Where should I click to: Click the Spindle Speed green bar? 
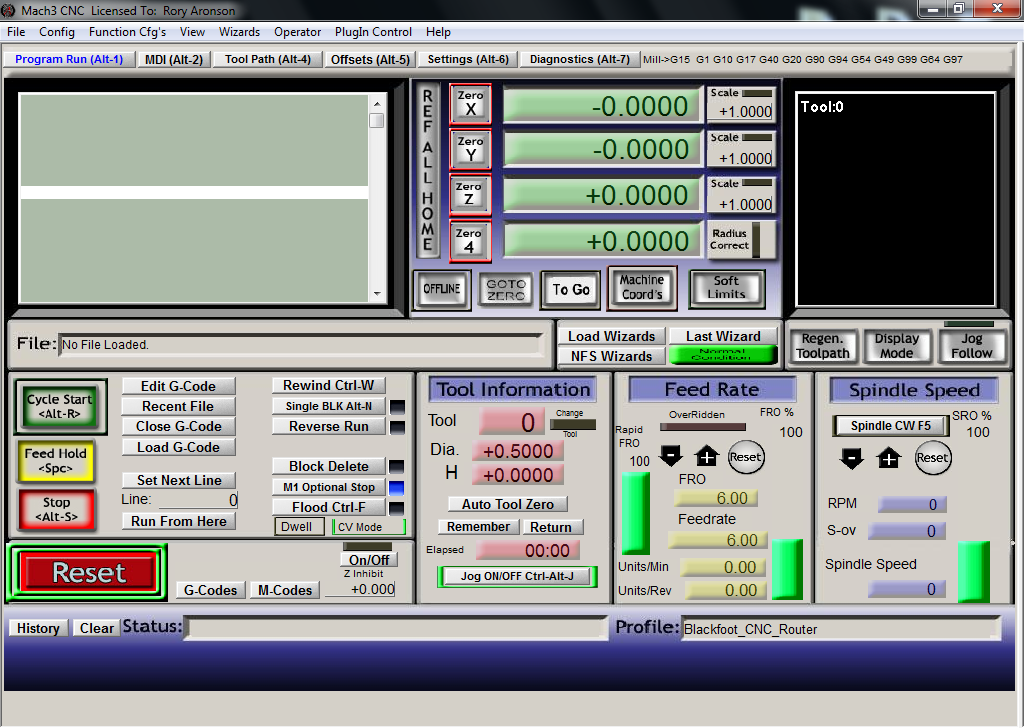pos(974,571)
